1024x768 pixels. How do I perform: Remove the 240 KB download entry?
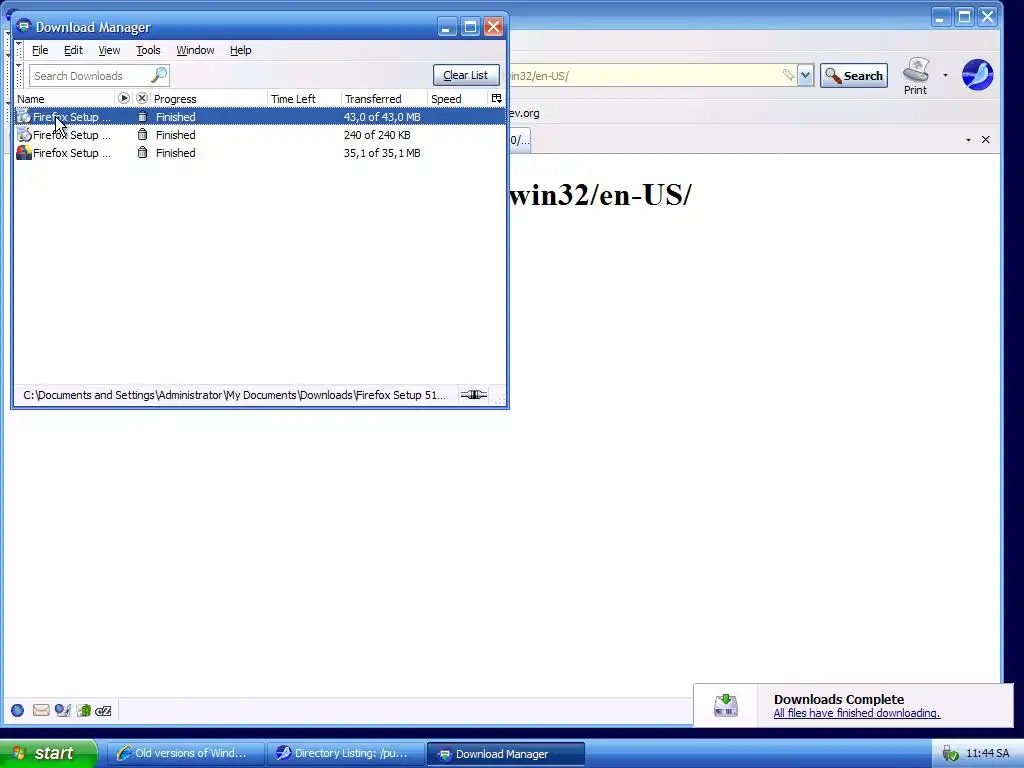(142, 135)
